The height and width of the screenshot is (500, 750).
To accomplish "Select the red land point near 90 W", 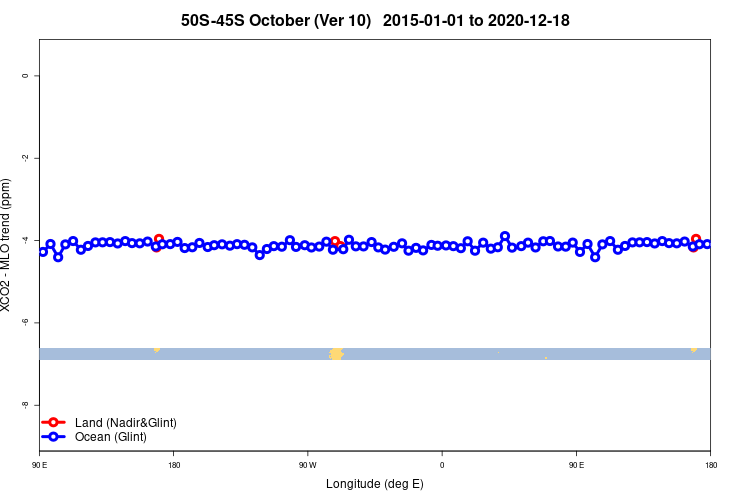I will click(x=335, y=241).
